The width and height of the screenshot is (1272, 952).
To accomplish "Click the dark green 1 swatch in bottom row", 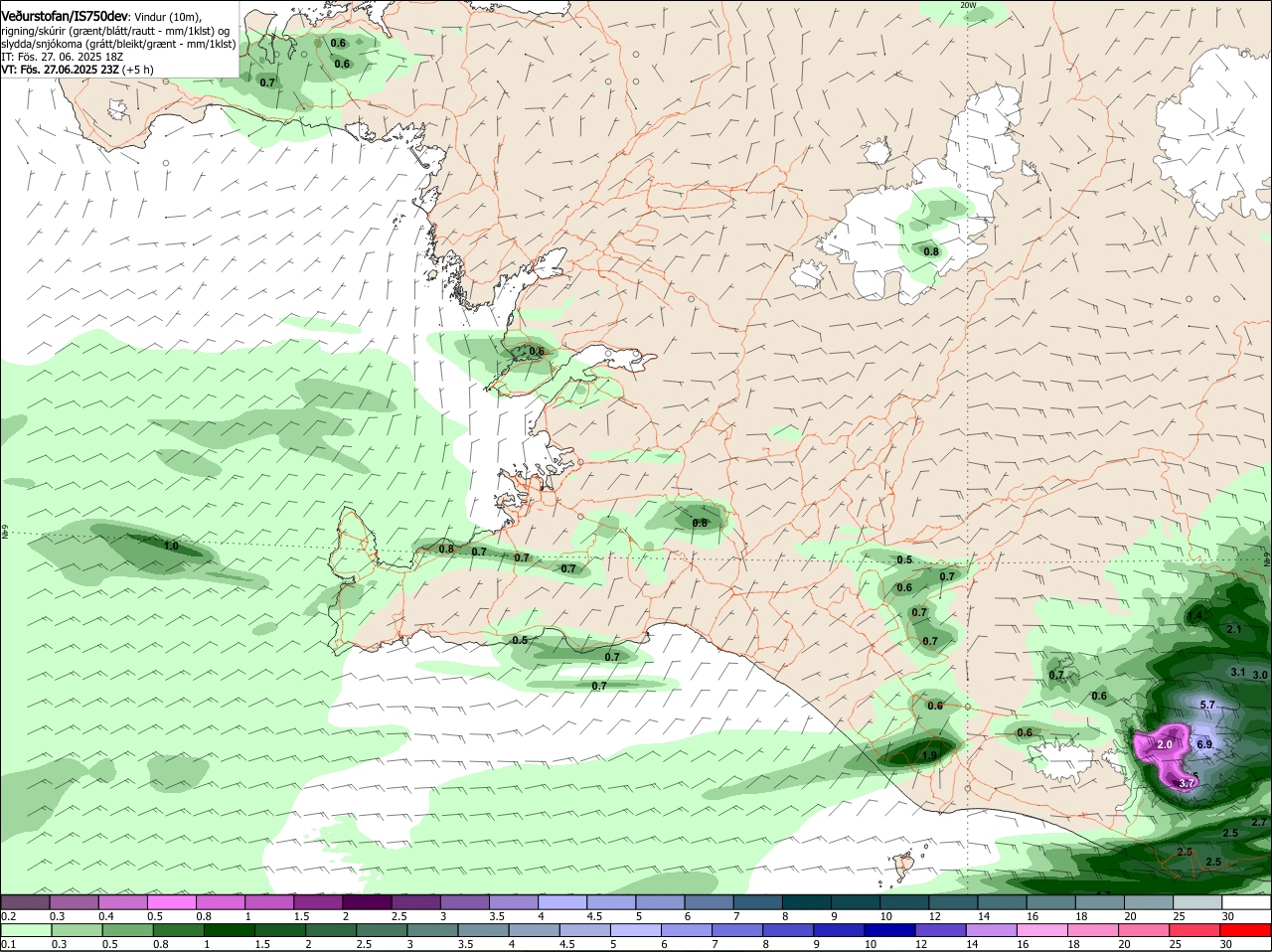I will 228,930.
